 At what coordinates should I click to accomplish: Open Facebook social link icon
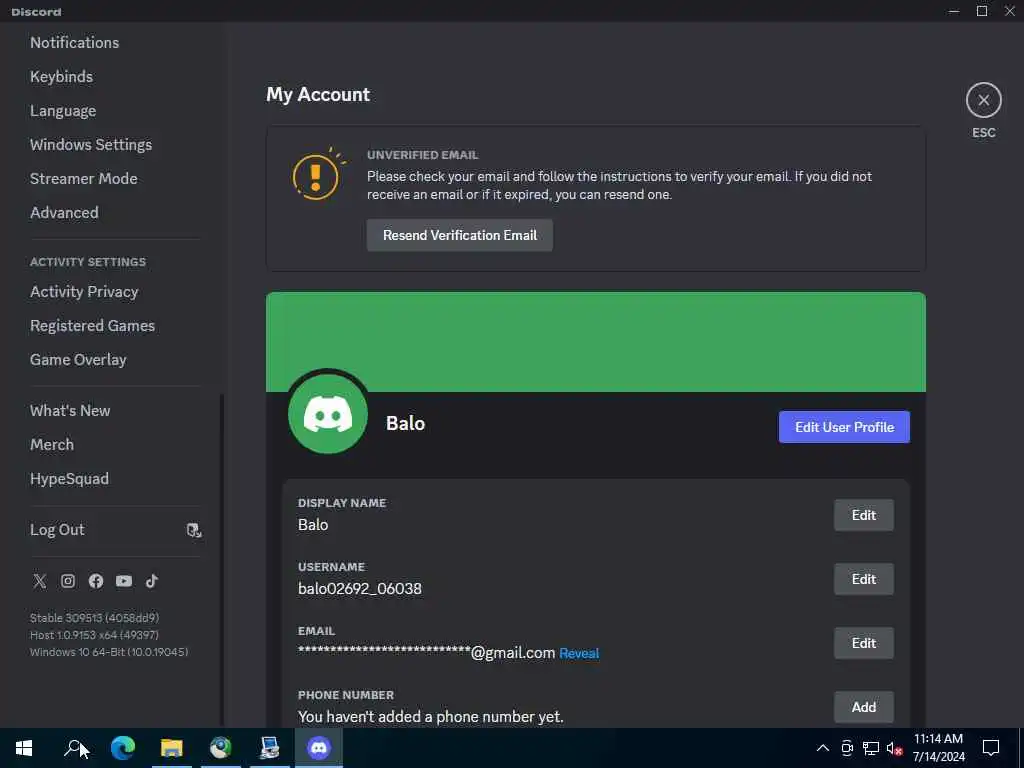coord(96,581)
